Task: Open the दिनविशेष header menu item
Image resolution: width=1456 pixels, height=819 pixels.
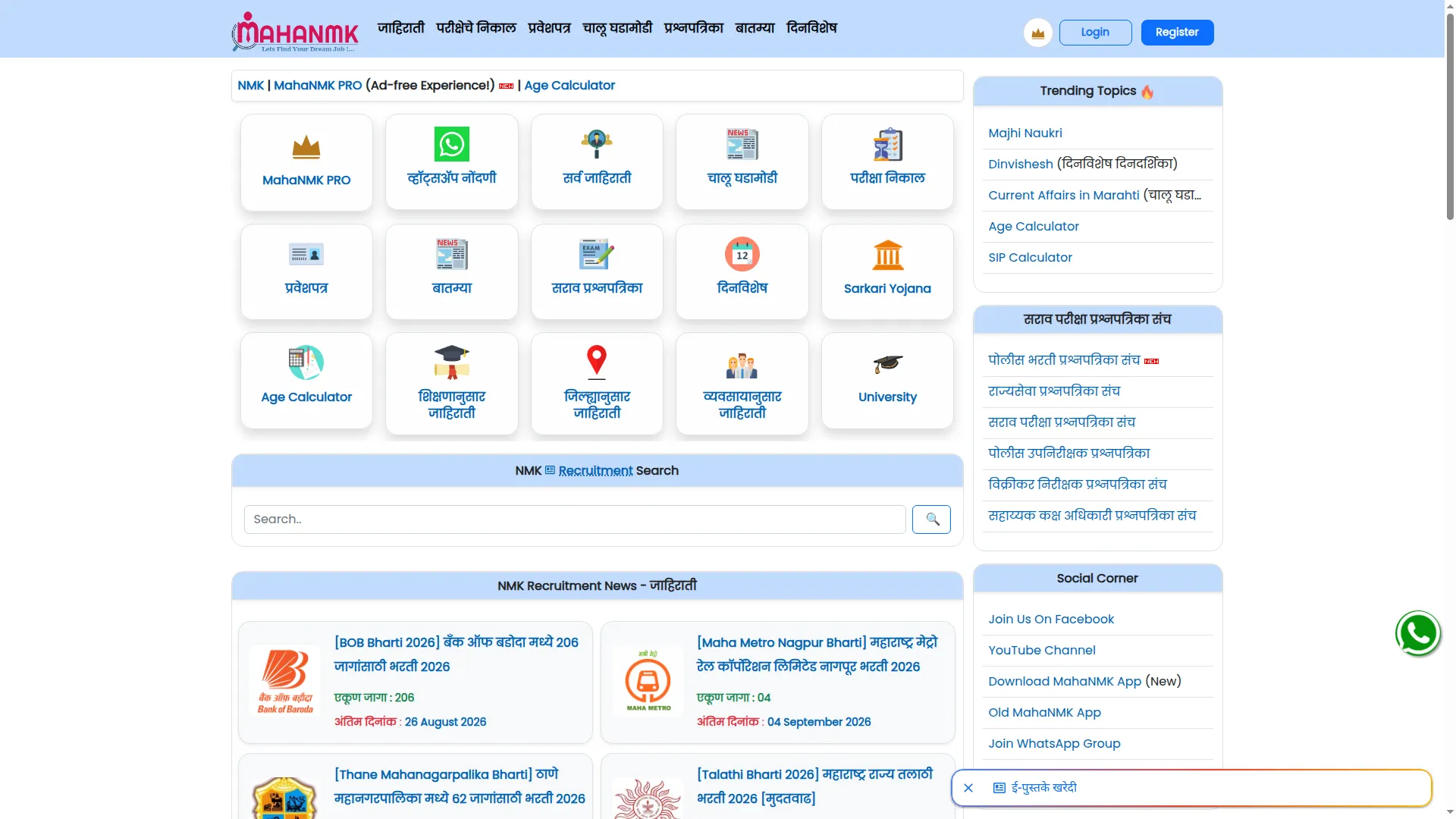Action: [x=811, y=28]
